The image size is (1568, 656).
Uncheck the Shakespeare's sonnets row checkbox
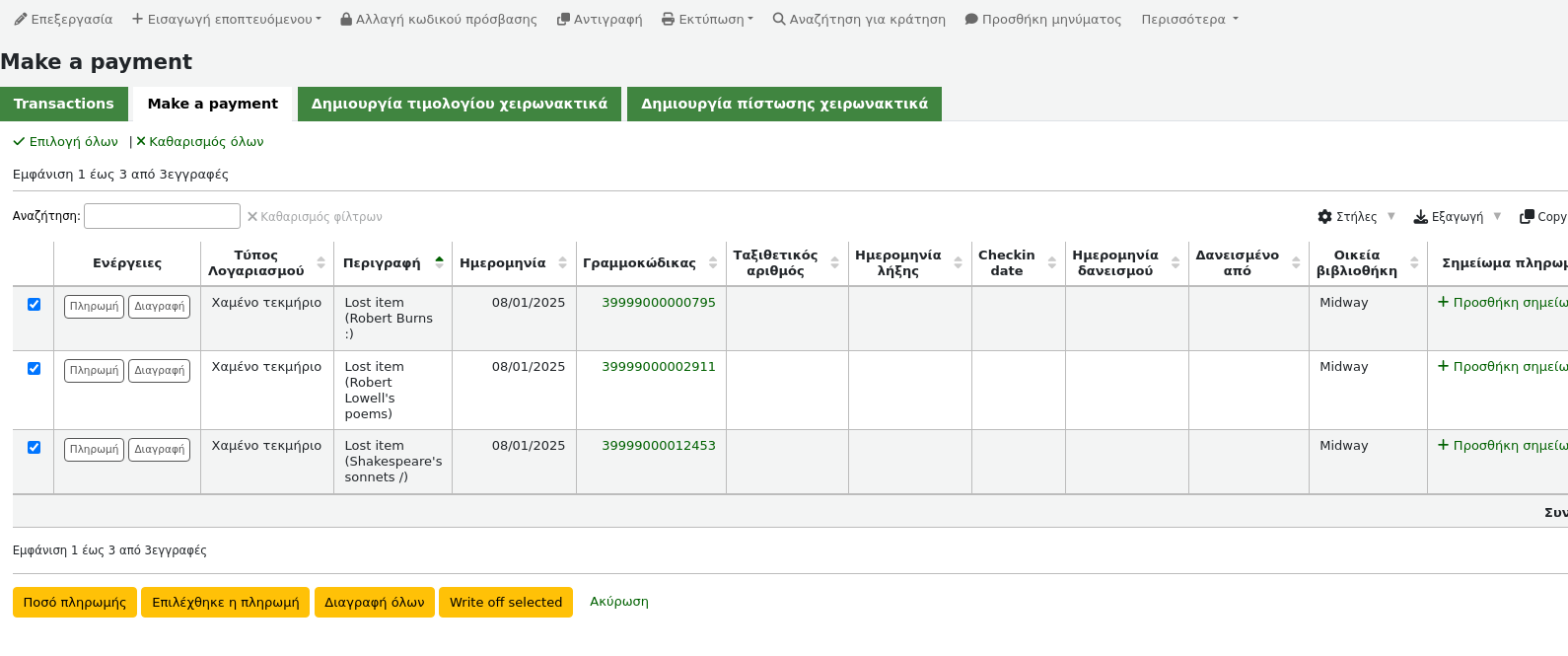34,447
